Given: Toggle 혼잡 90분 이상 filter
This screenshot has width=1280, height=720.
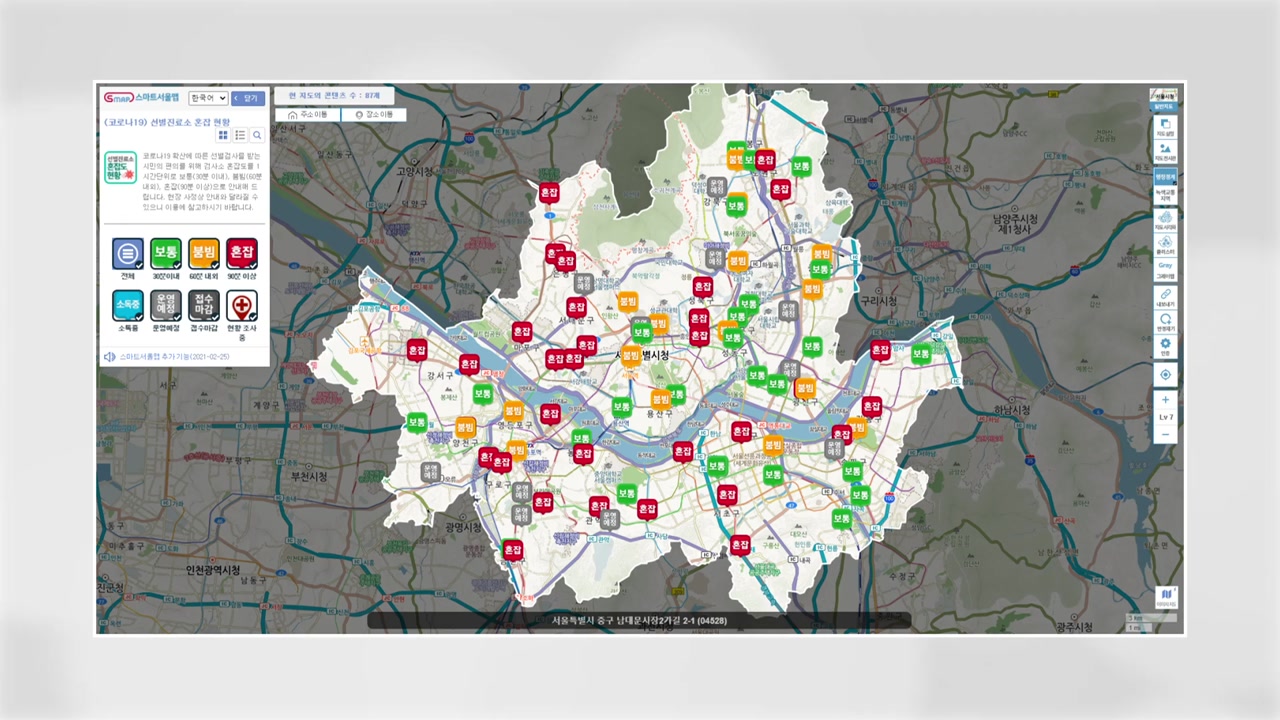Looking at the screenshot, I should [x=241, y=254].
